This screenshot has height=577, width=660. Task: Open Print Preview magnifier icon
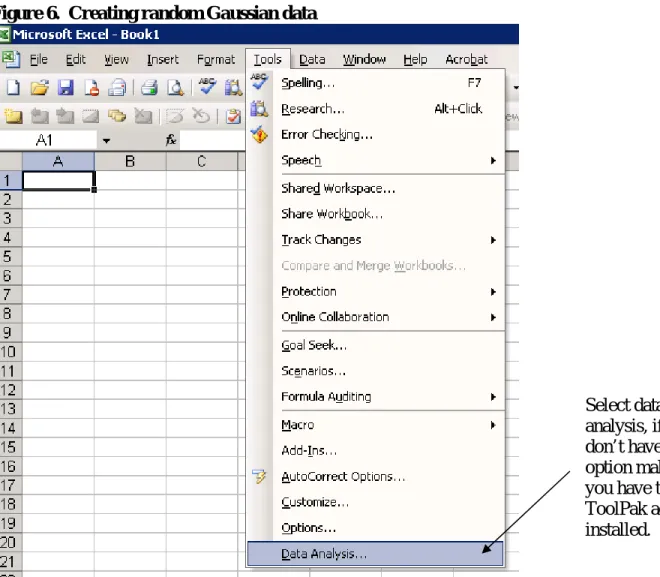pyautogui.click(x=175, y=88)
